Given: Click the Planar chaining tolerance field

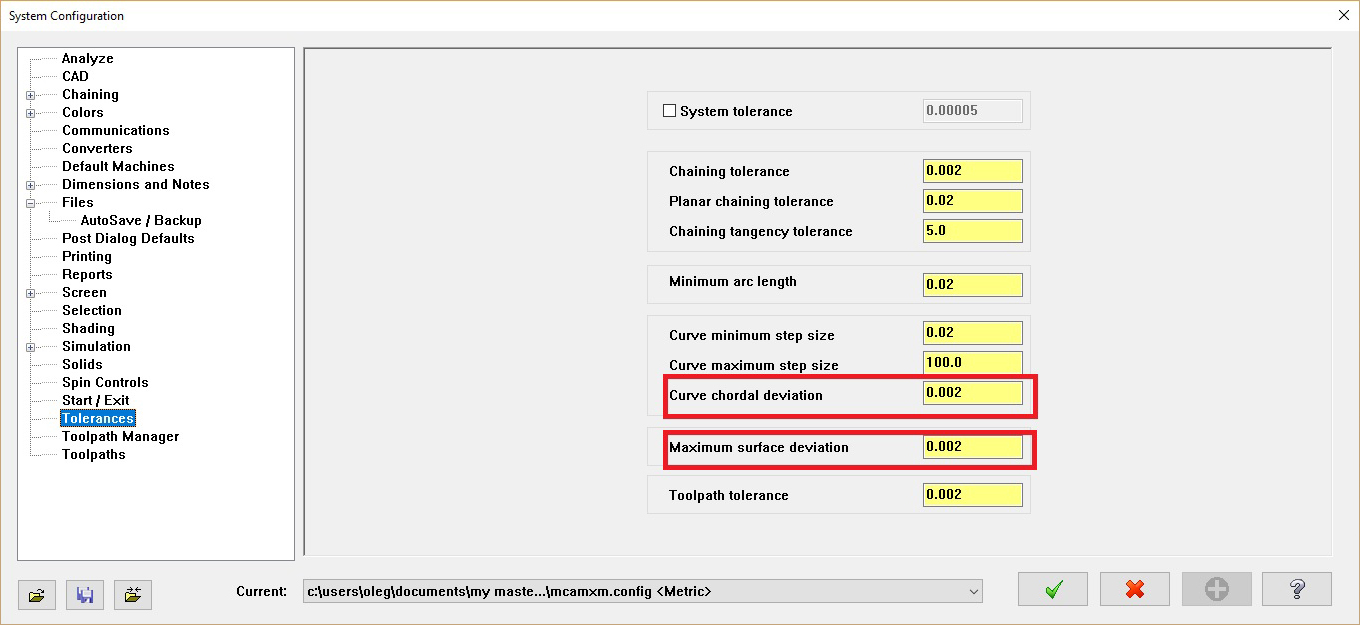Looking at the screenshot, I should coord(973,201).
